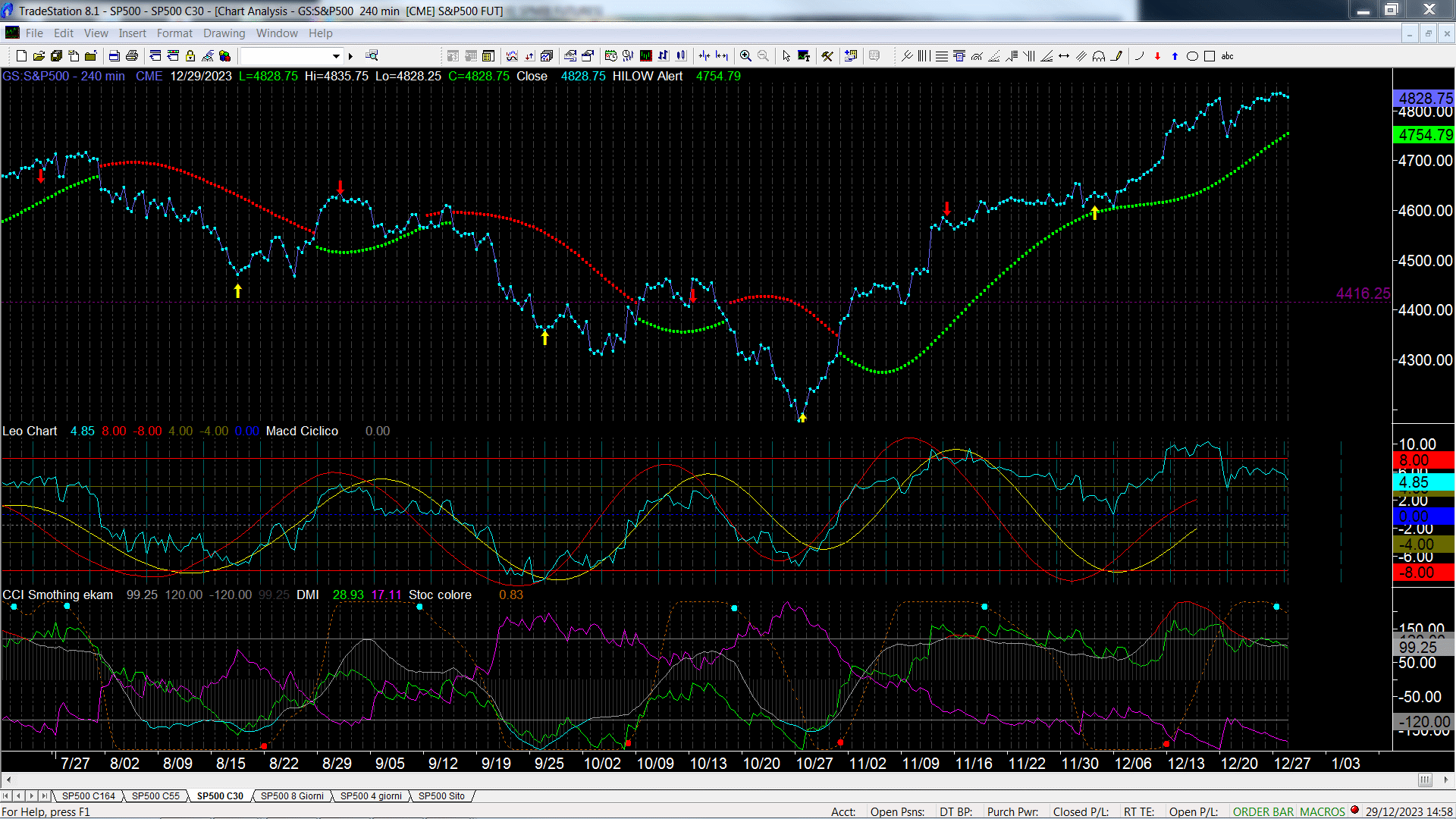
Task: Click the GS:S&P500 - 240 min label
Action: click(64, 76)
